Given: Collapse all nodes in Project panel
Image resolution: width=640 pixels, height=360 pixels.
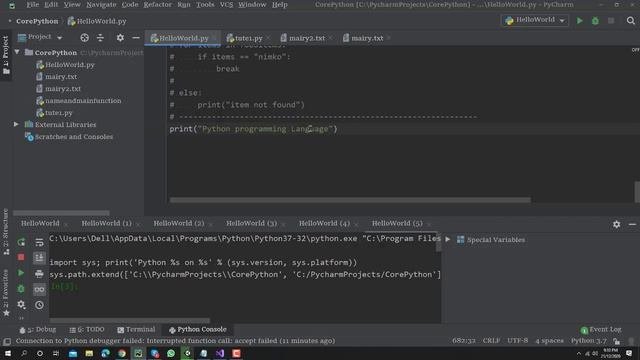Looking at the screenshot, I should point(100,38).
